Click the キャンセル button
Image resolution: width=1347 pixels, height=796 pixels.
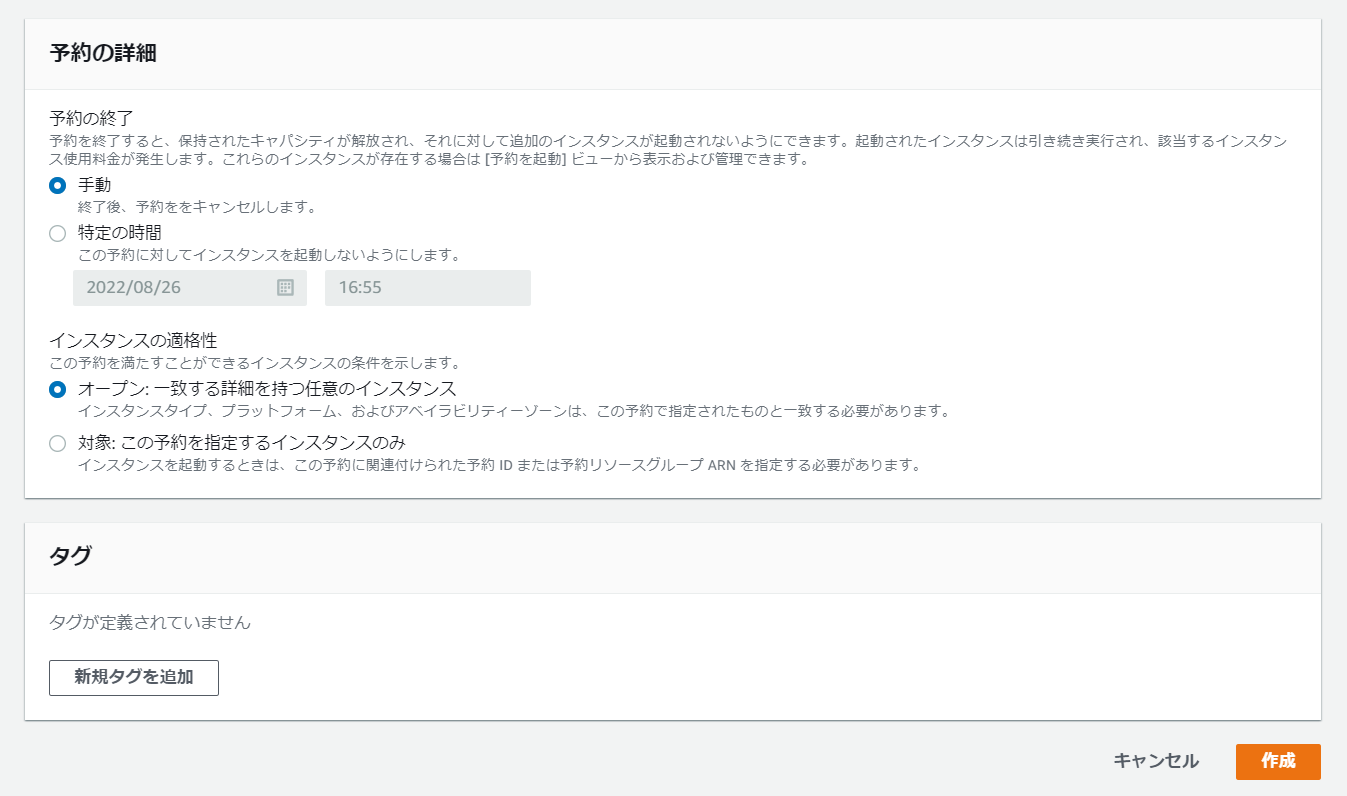click(x=1156, y=761)
